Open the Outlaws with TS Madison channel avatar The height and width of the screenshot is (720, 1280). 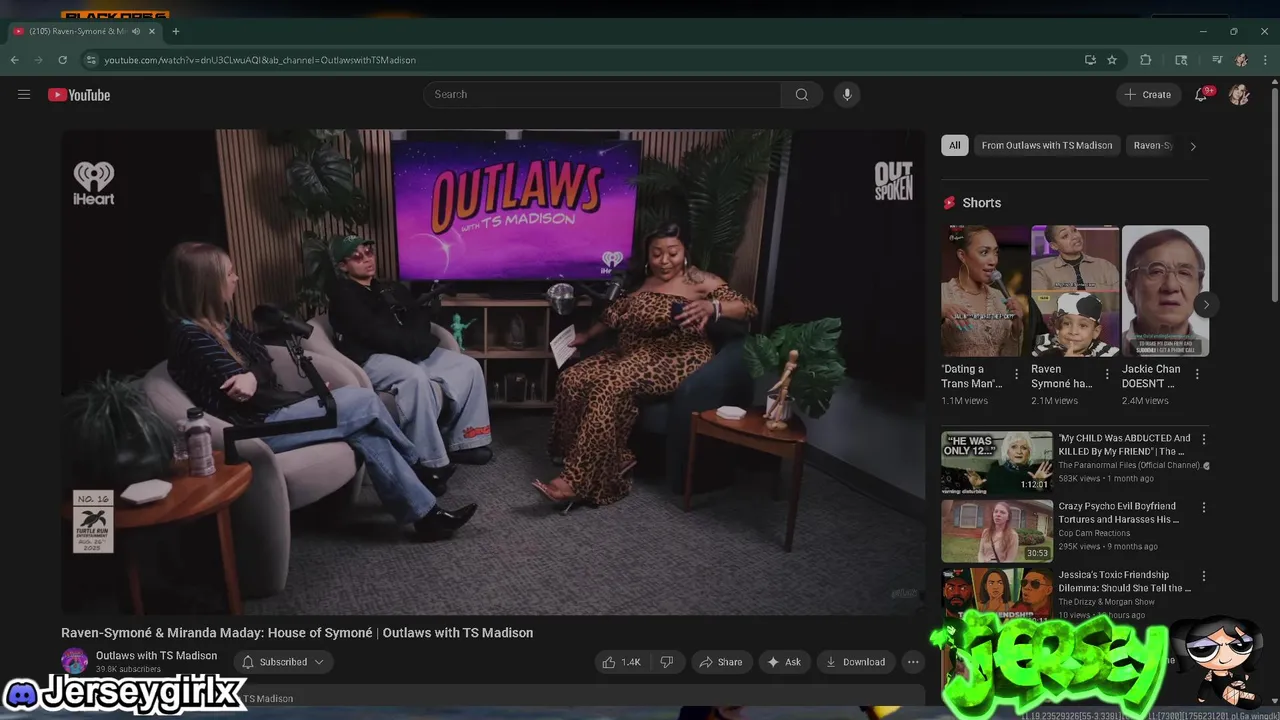tap(74, 661)
